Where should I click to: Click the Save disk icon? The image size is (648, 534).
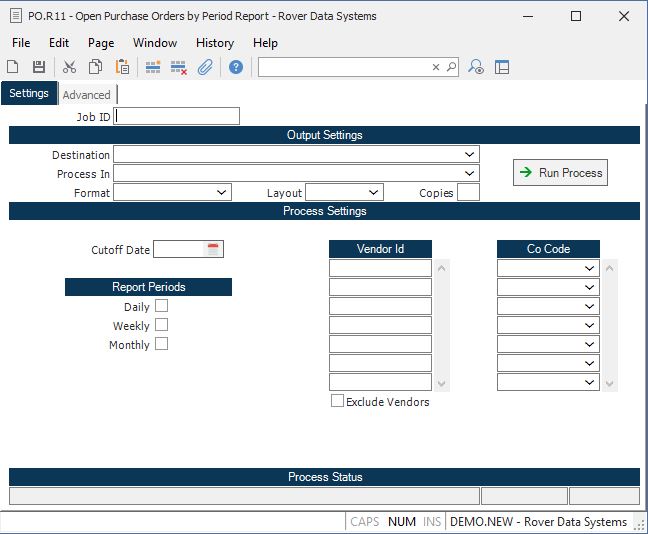(x=39, y=67)
